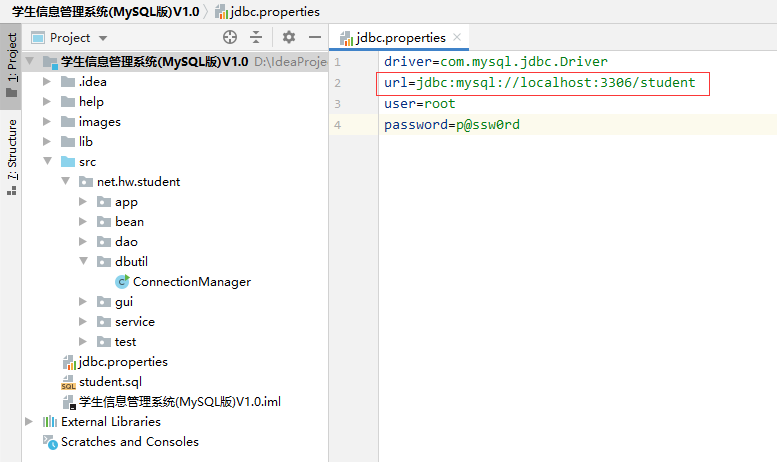Select the help folder icon
Viewport: 777px width, 462px height.
click(68, 102)
